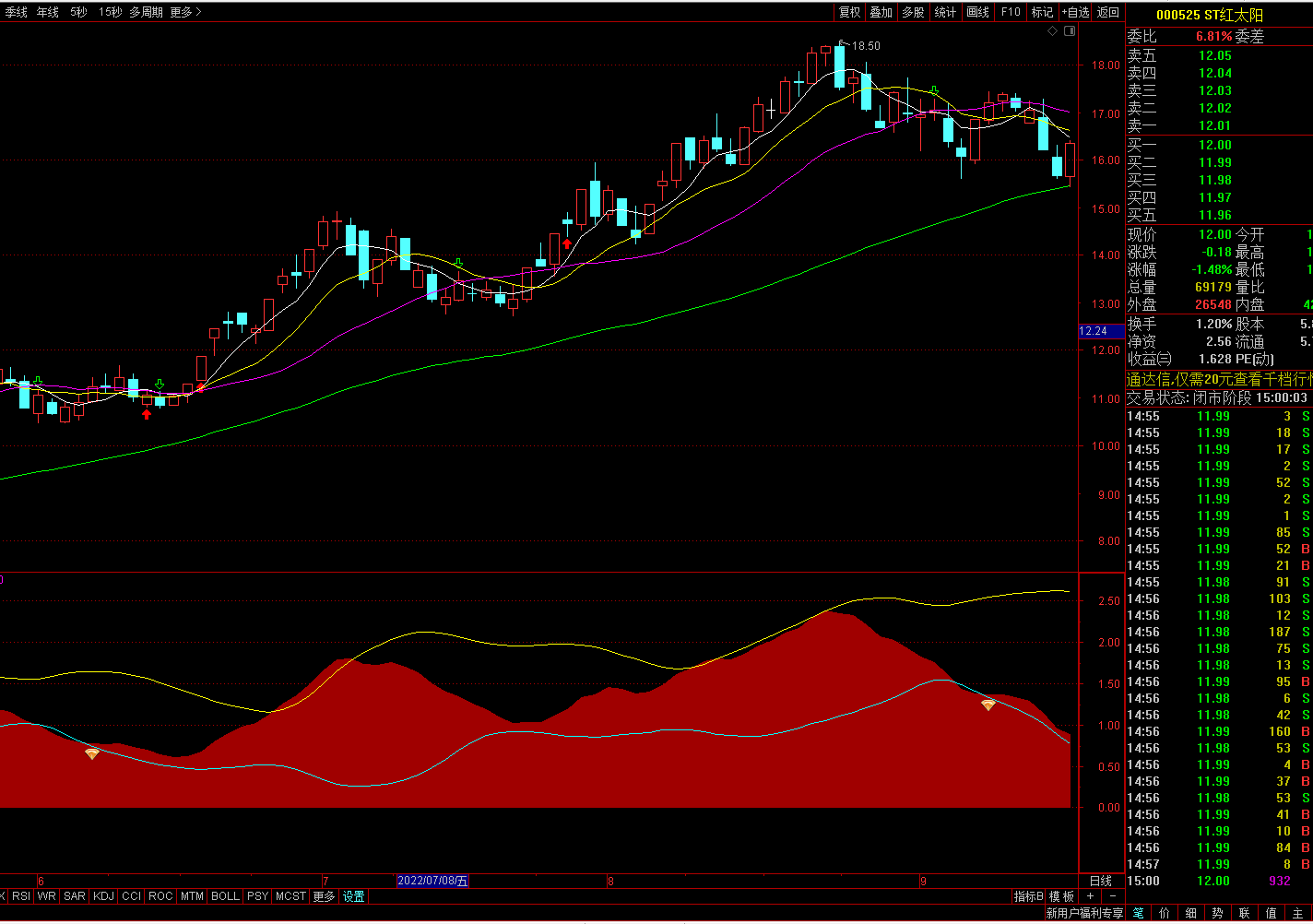This screenshot has width=1313, height=924.
Task: Click the stock title 000525 ST红太阳
Action: click(1209, 15)
